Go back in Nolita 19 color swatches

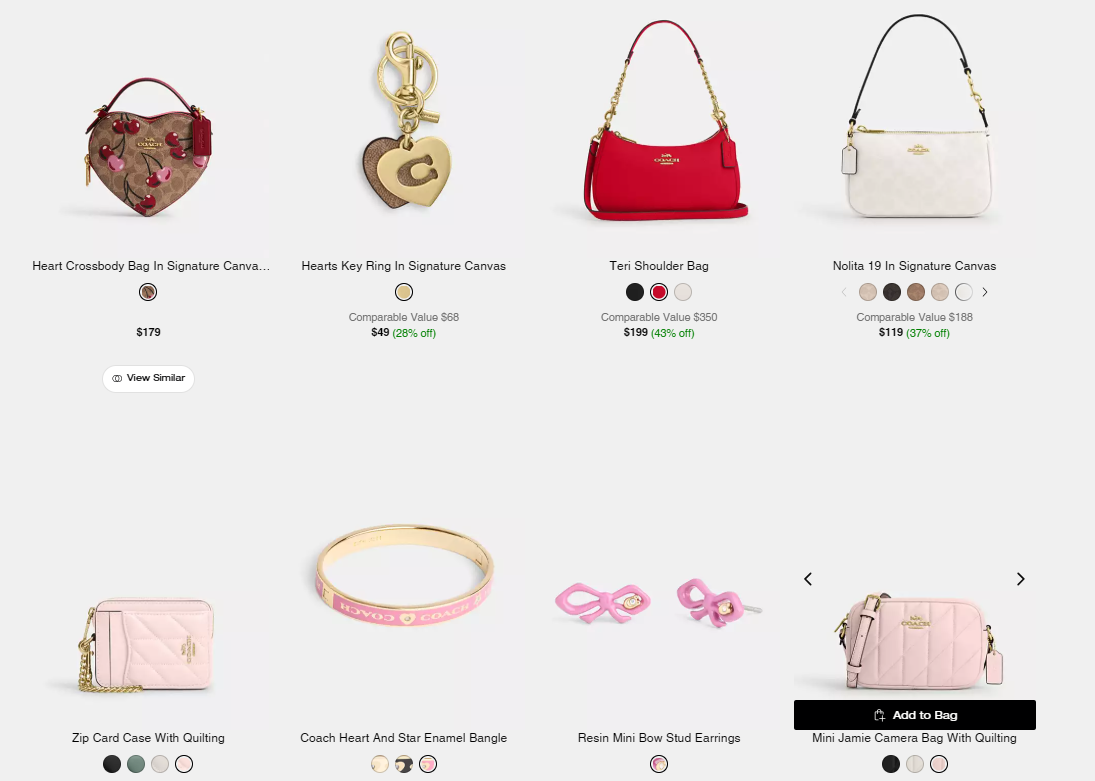[x=844, y=292]
